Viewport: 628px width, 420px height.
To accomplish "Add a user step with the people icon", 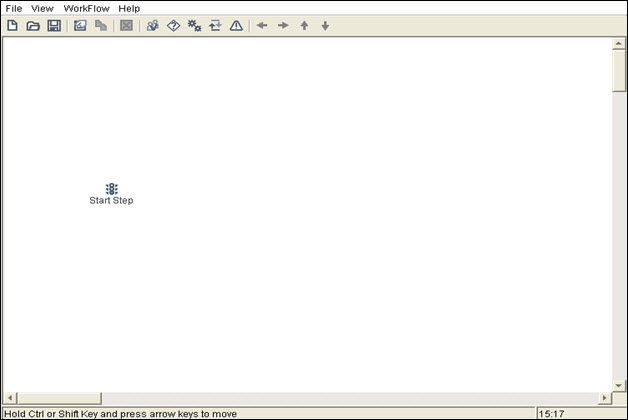I will click(x=153, y=26).
